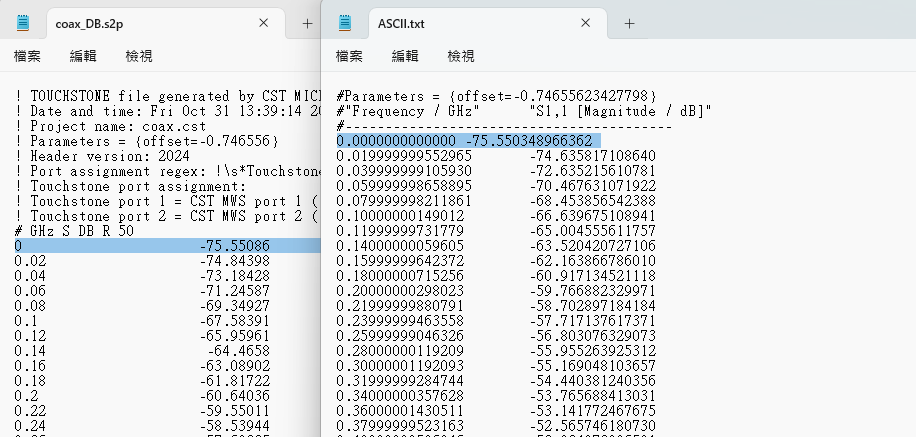Click the -67.58391 value in s2p file
The width and height of the screenshot is (916, 437).
[x=235, y=321]
